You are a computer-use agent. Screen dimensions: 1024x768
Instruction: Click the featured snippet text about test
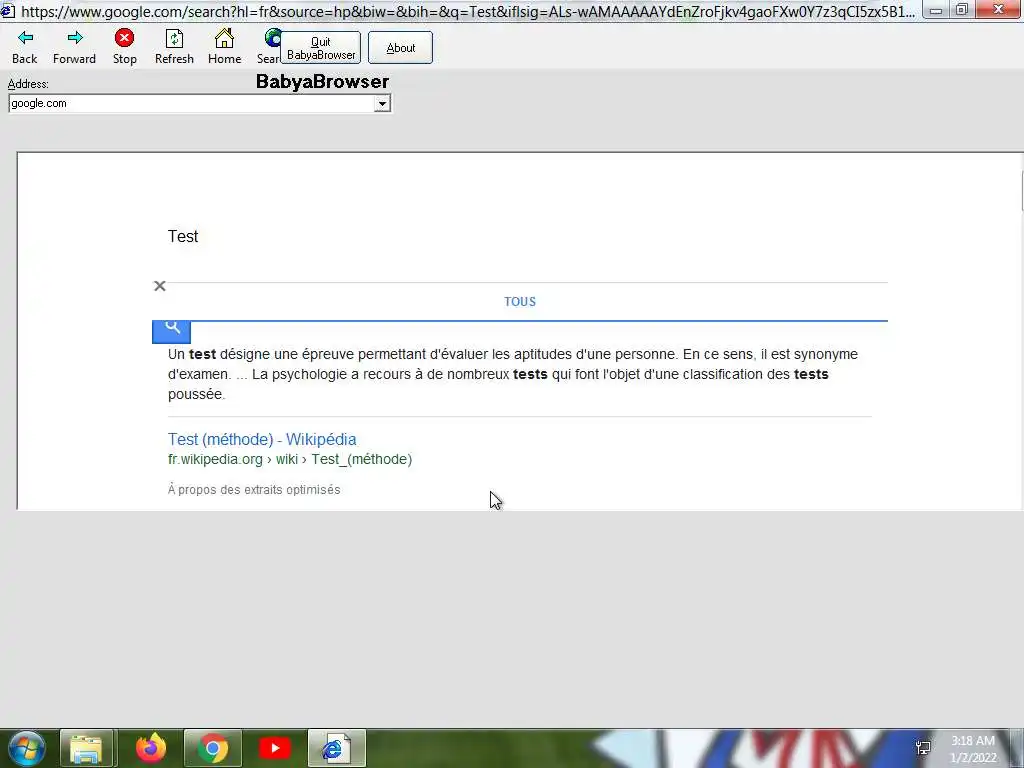[x=513, y=374]
